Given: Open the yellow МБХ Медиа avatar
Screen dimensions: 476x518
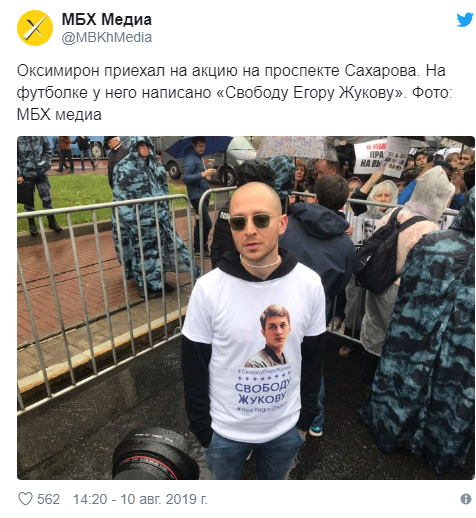Looking at the screenshot, I should click(35, 28).
